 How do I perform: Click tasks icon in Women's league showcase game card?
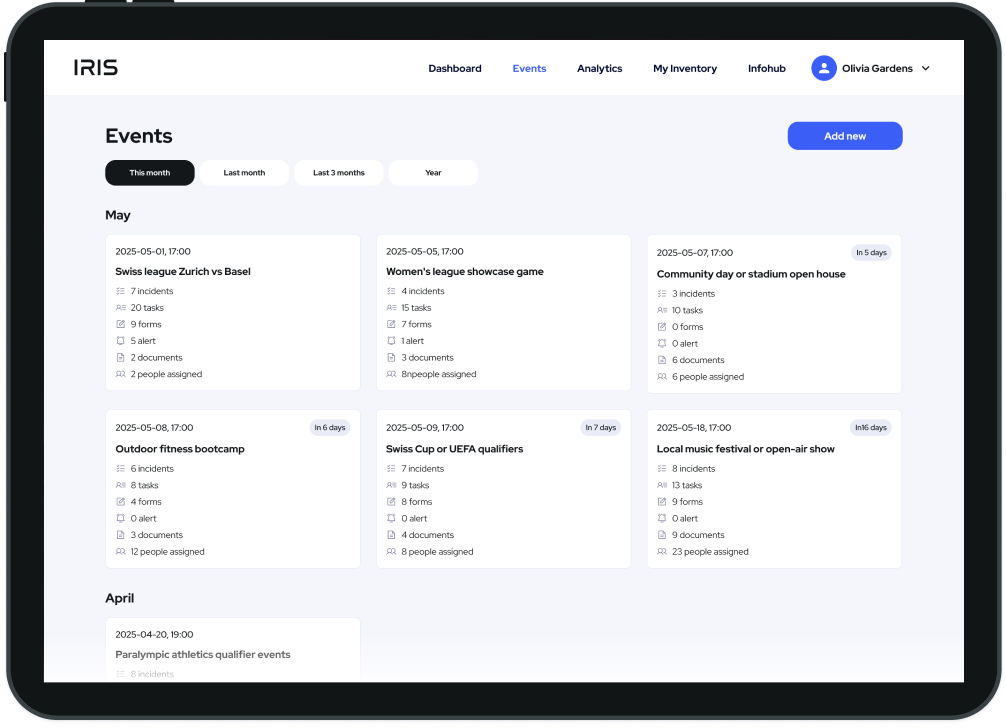pyautogui.click(x=392, y=308)
